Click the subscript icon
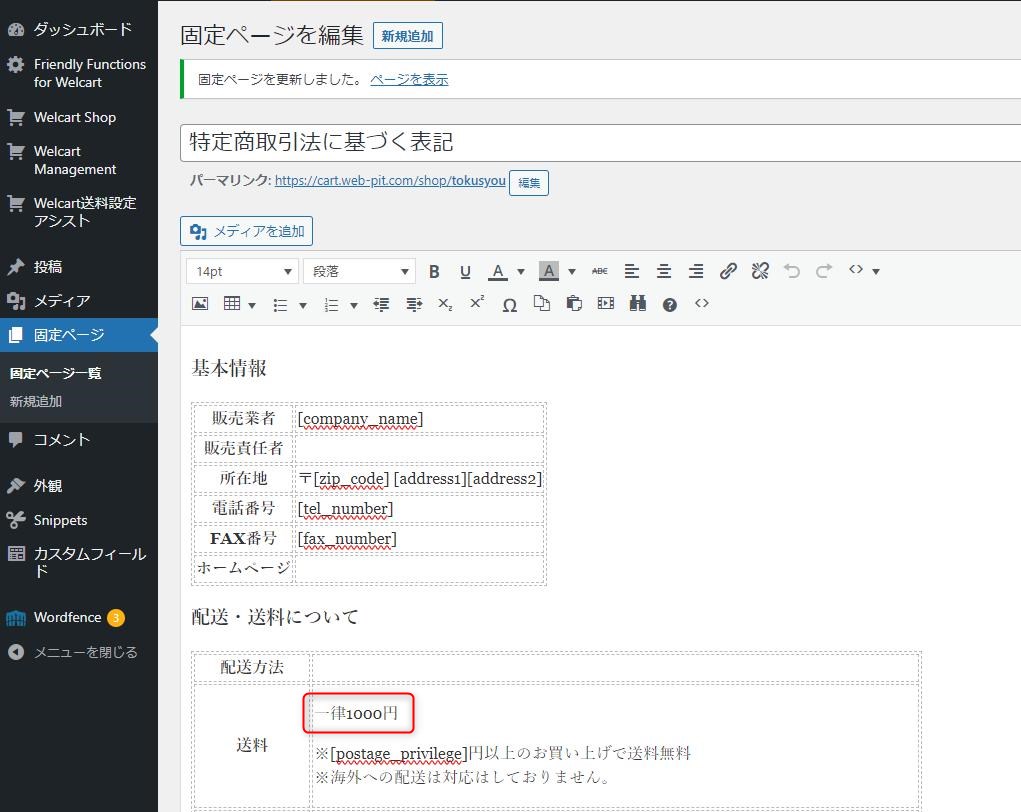The height and width of the screenshot is (812, 1021). coord(445,304)
